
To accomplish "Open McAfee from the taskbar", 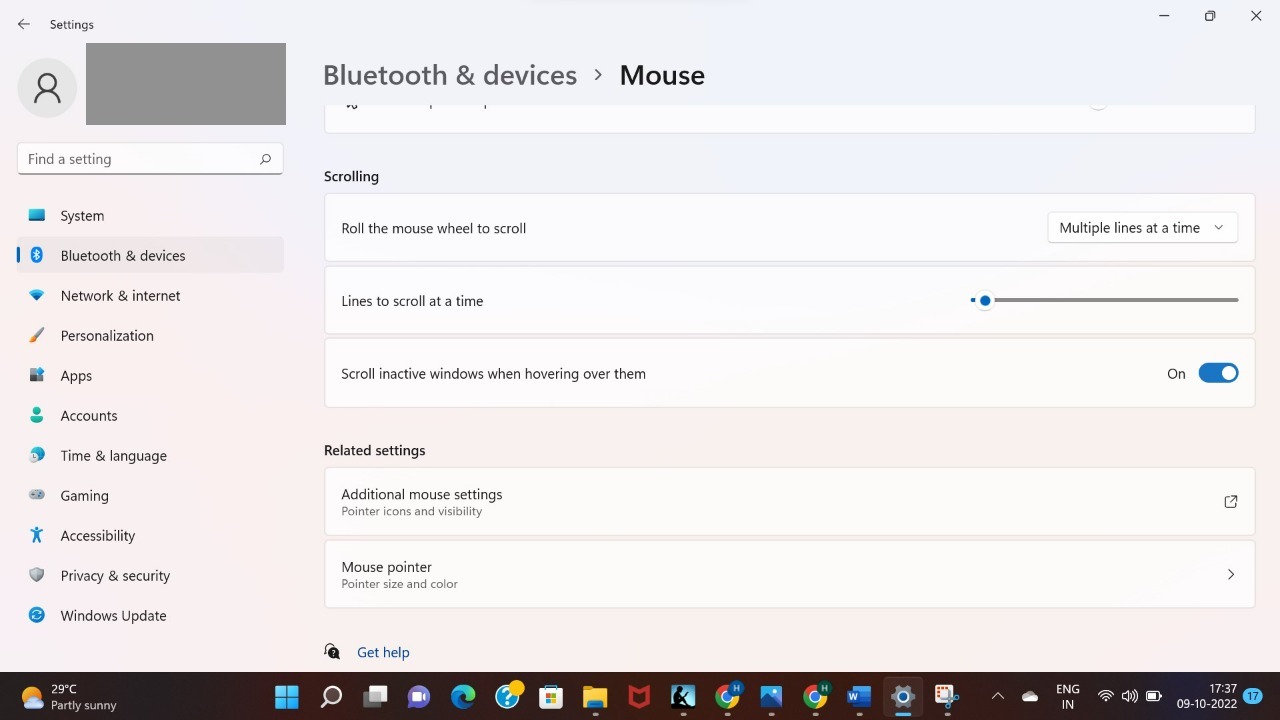I will pyautogui.click(x=638, y=696).
